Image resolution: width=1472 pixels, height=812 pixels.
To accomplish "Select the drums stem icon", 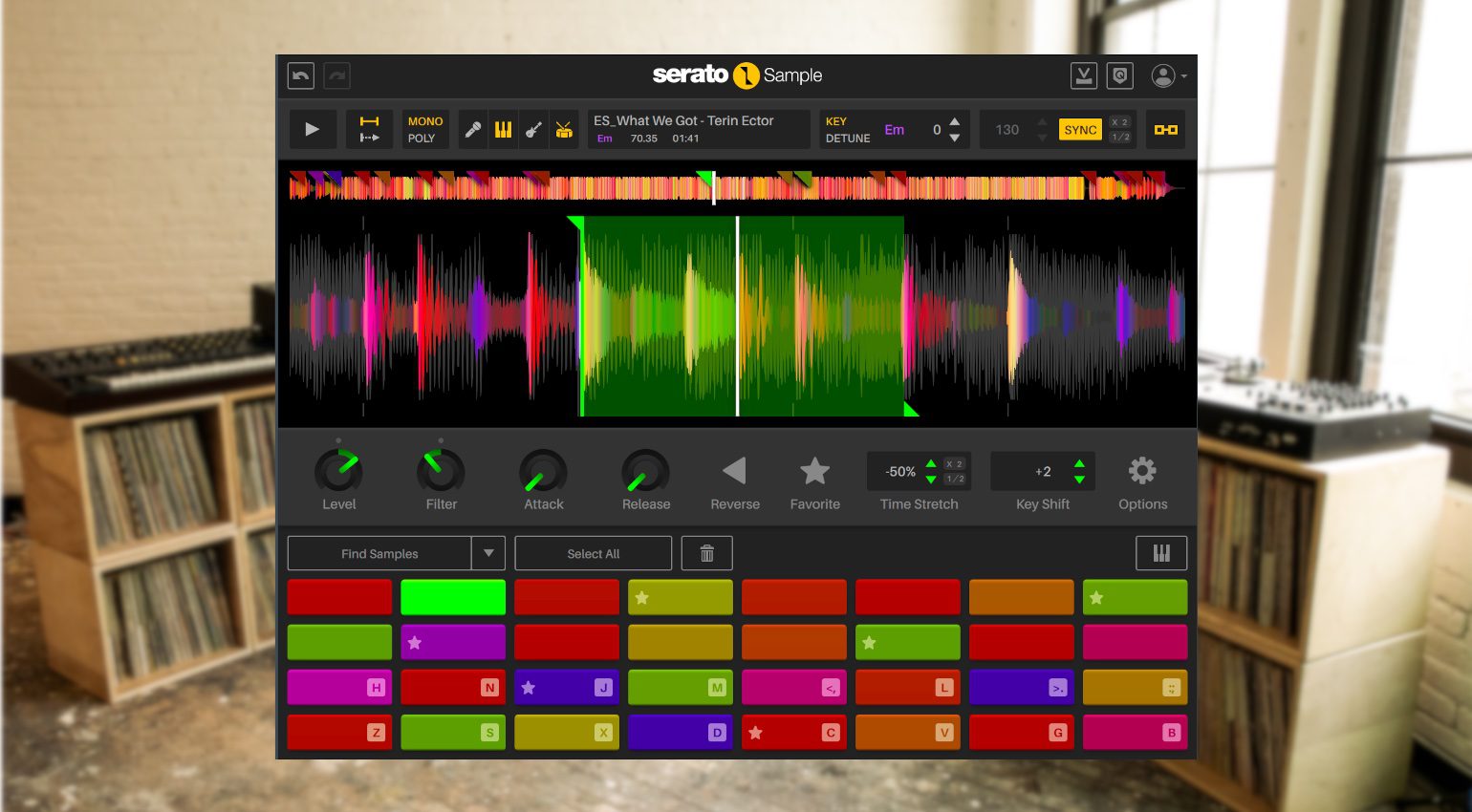I will [x=564, y=130].
